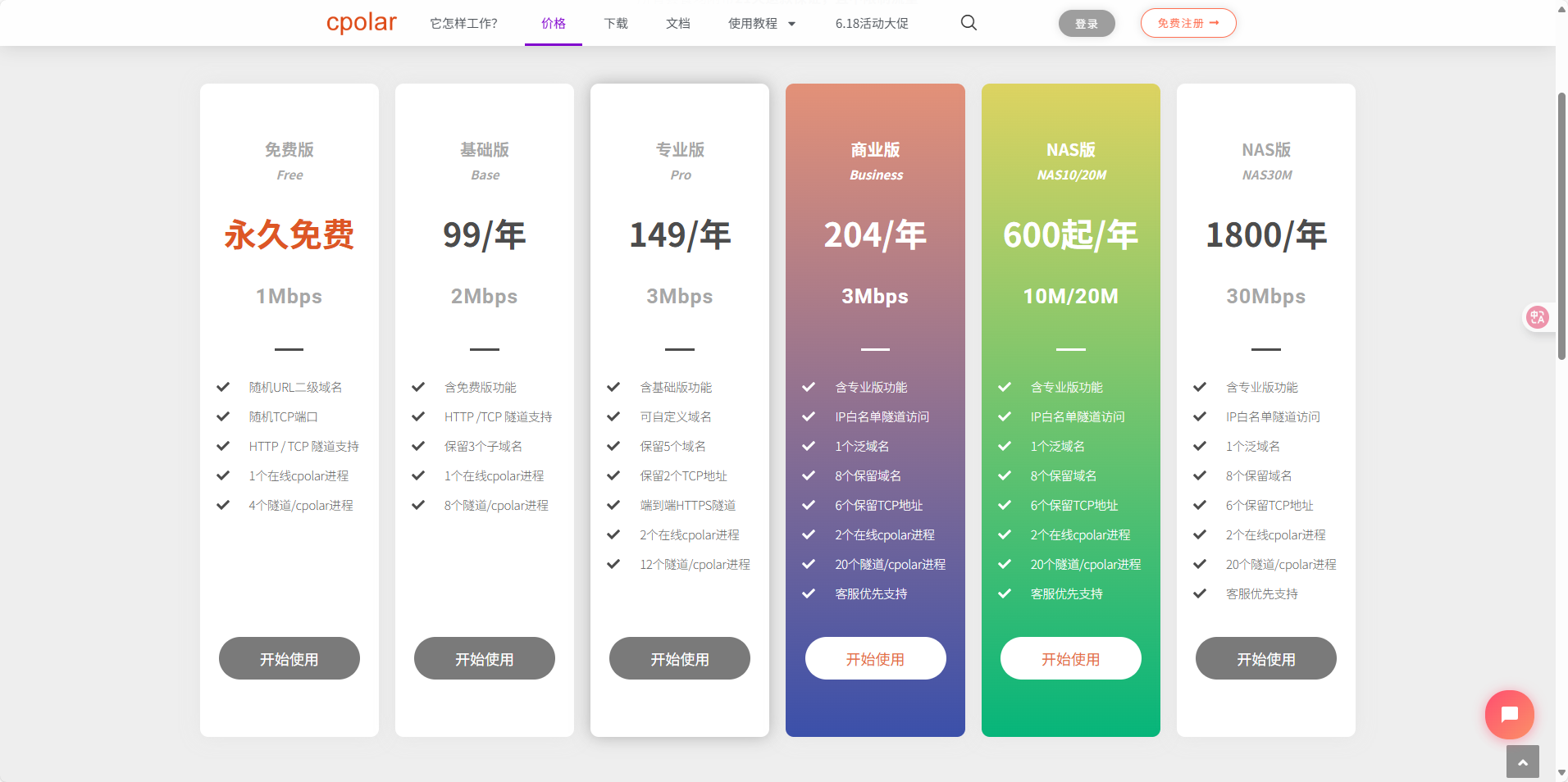
Task: Select the 价格 navigation tab
Action: tap(554, 24)
